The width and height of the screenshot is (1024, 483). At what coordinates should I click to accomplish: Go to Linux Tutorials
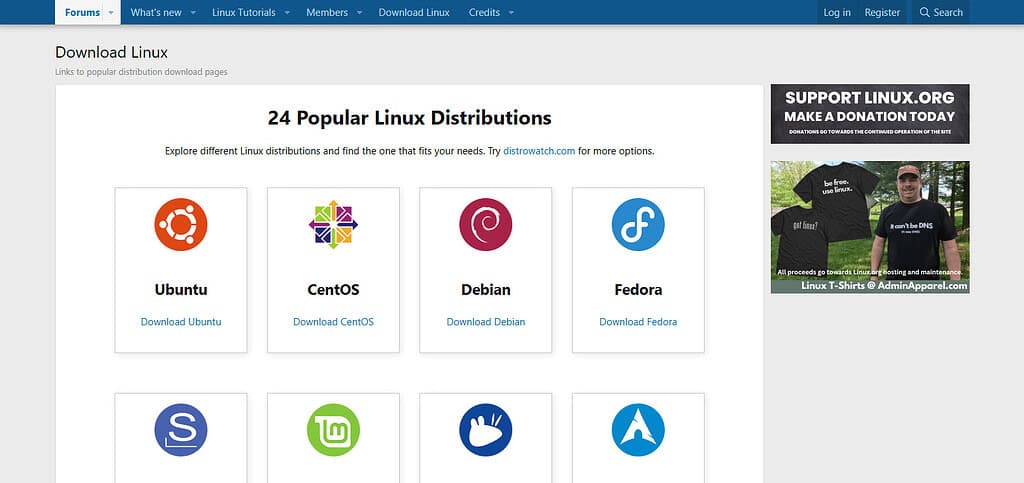point(244,12)
